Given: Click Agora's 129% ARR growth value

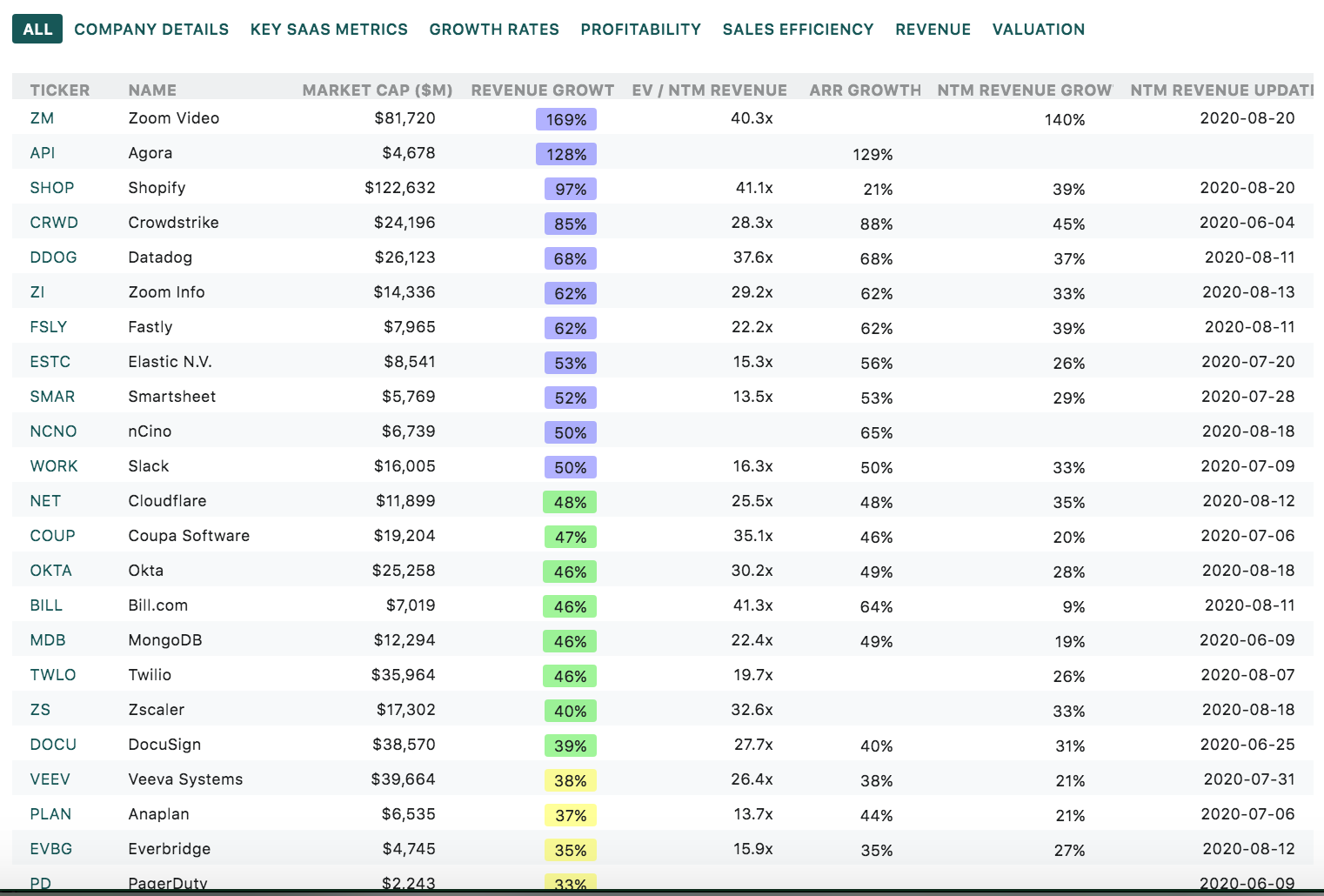Looking at the screenshot, I should 873,154.
